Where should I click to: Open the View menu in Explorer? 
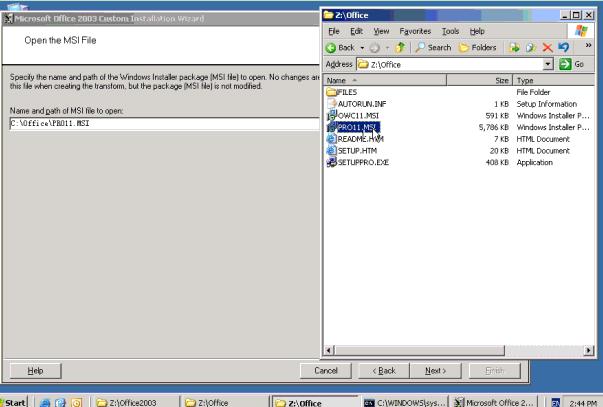click(x=381, y=31)
